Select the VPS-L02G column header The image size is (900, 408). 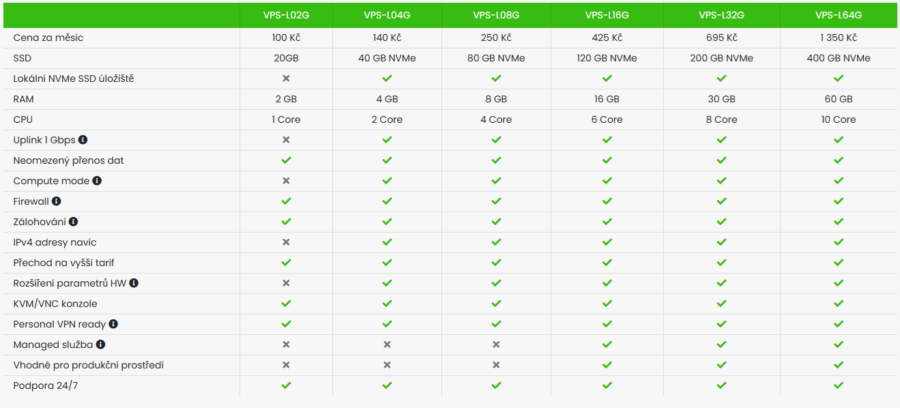(286, 15)
